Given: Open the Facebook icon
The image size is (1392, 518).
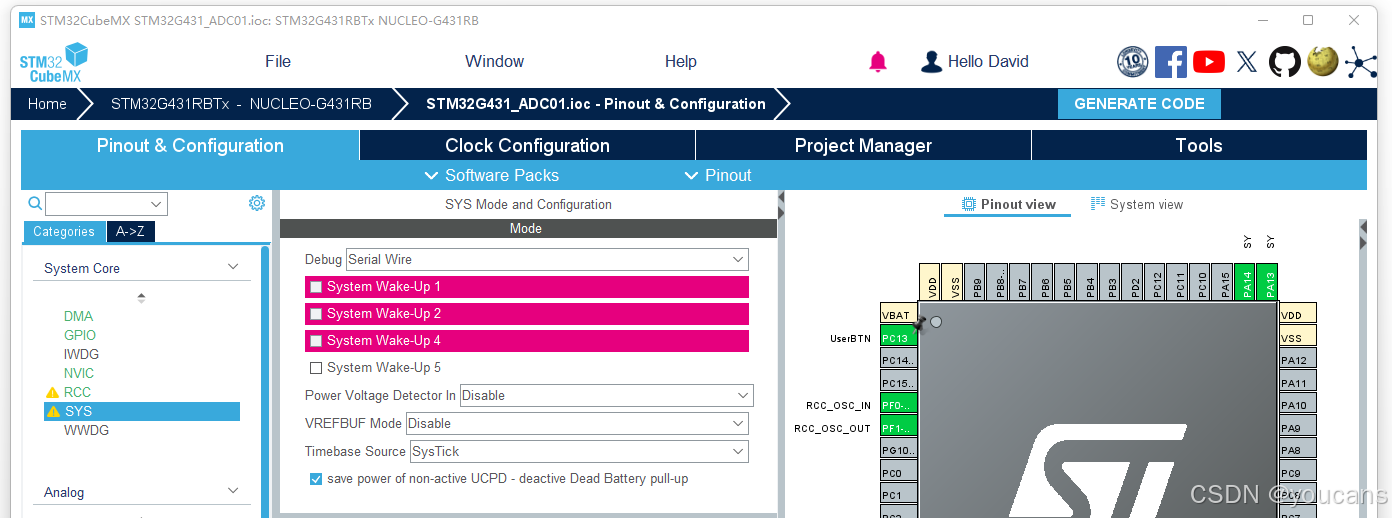Looking at the screenshot, I should click(1170, 62).
